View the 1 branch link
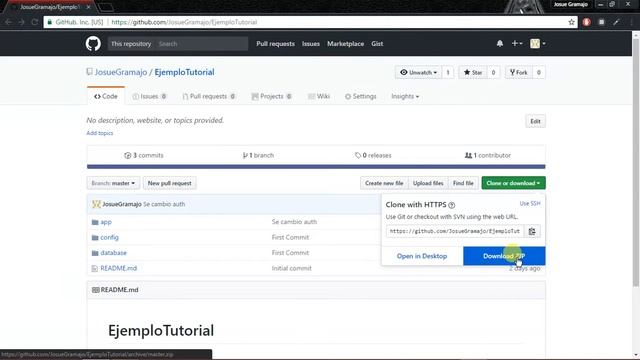Screen dimensions: 640x360 258,156
